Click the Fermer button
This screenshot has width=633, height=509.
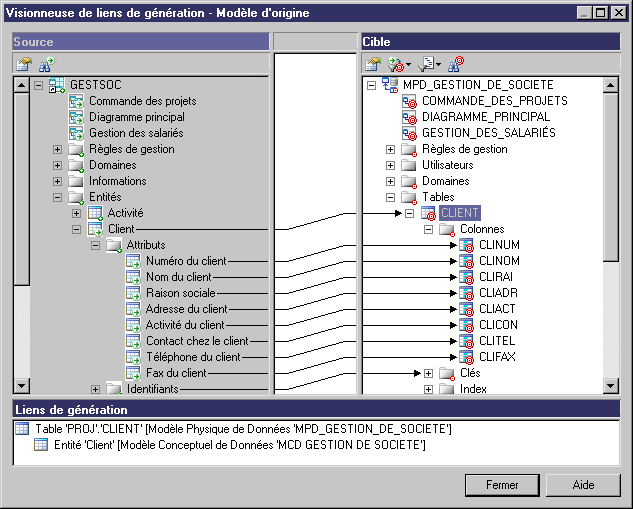tap(501, 484)
